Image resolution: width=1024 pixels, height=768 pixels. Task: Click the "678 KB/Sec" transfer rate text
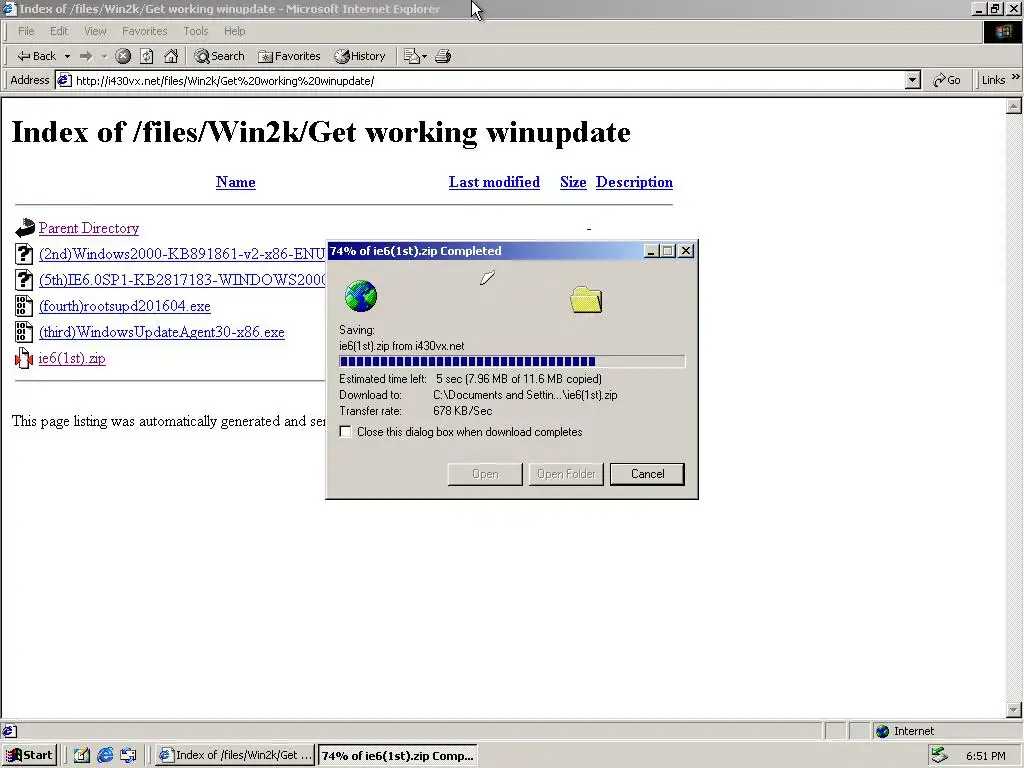point(462,411)
